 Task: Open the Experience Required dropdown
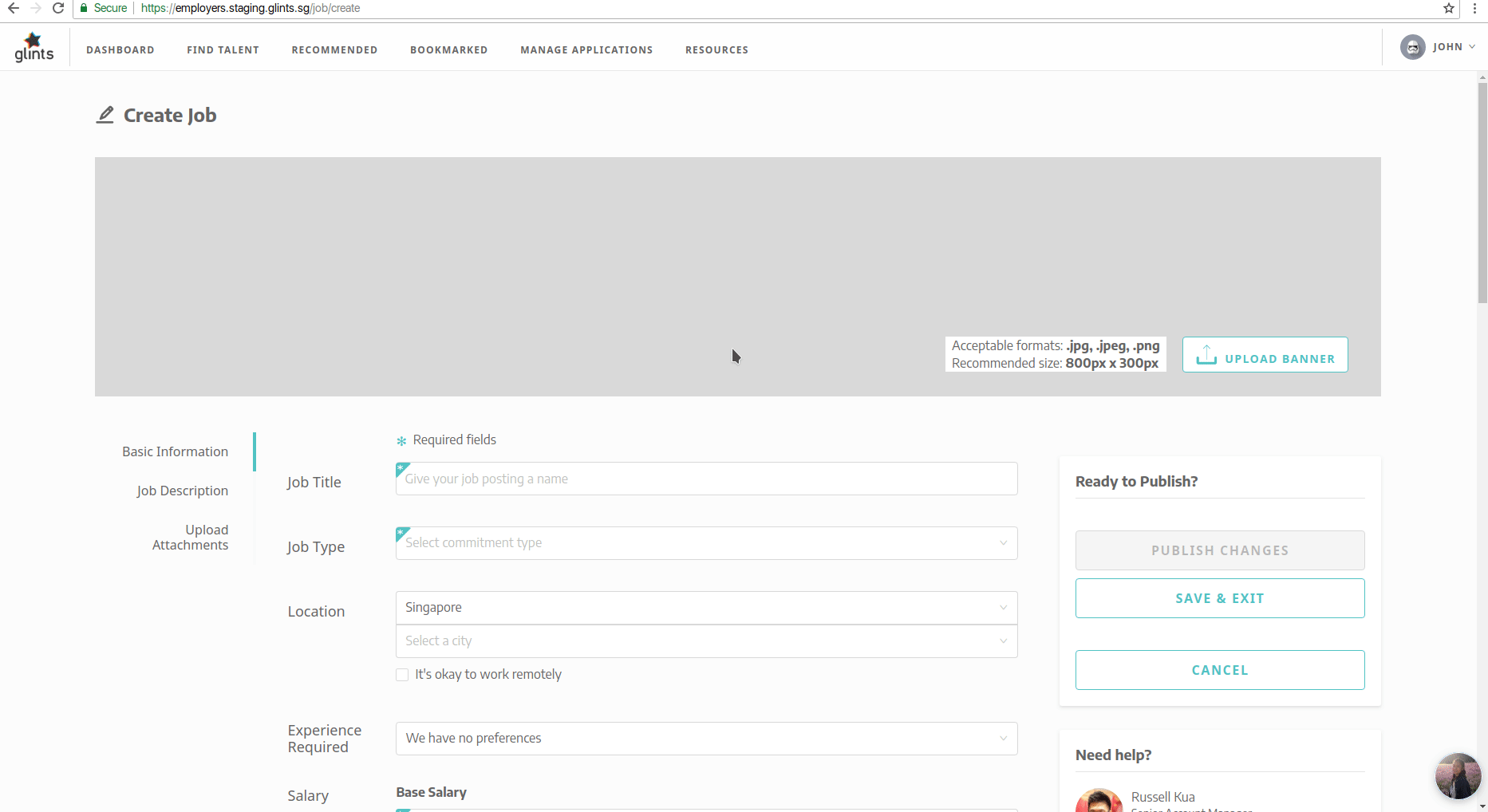[706, 739]
